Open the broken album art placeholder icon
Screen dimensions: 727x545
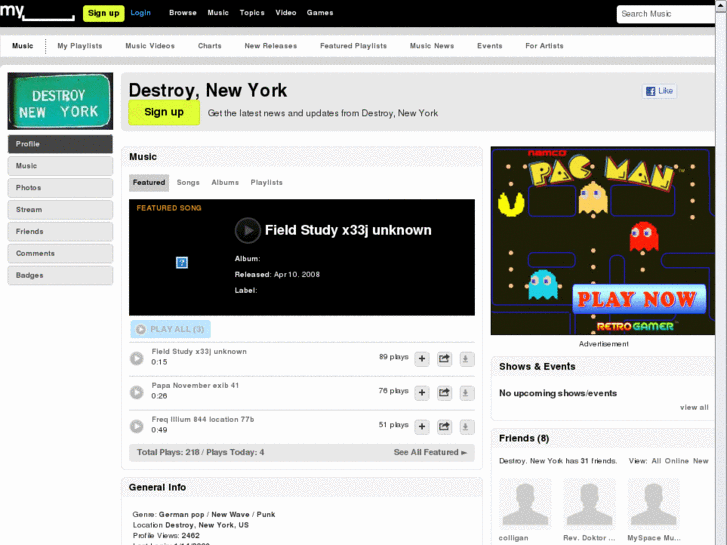[x=182, y=263]
